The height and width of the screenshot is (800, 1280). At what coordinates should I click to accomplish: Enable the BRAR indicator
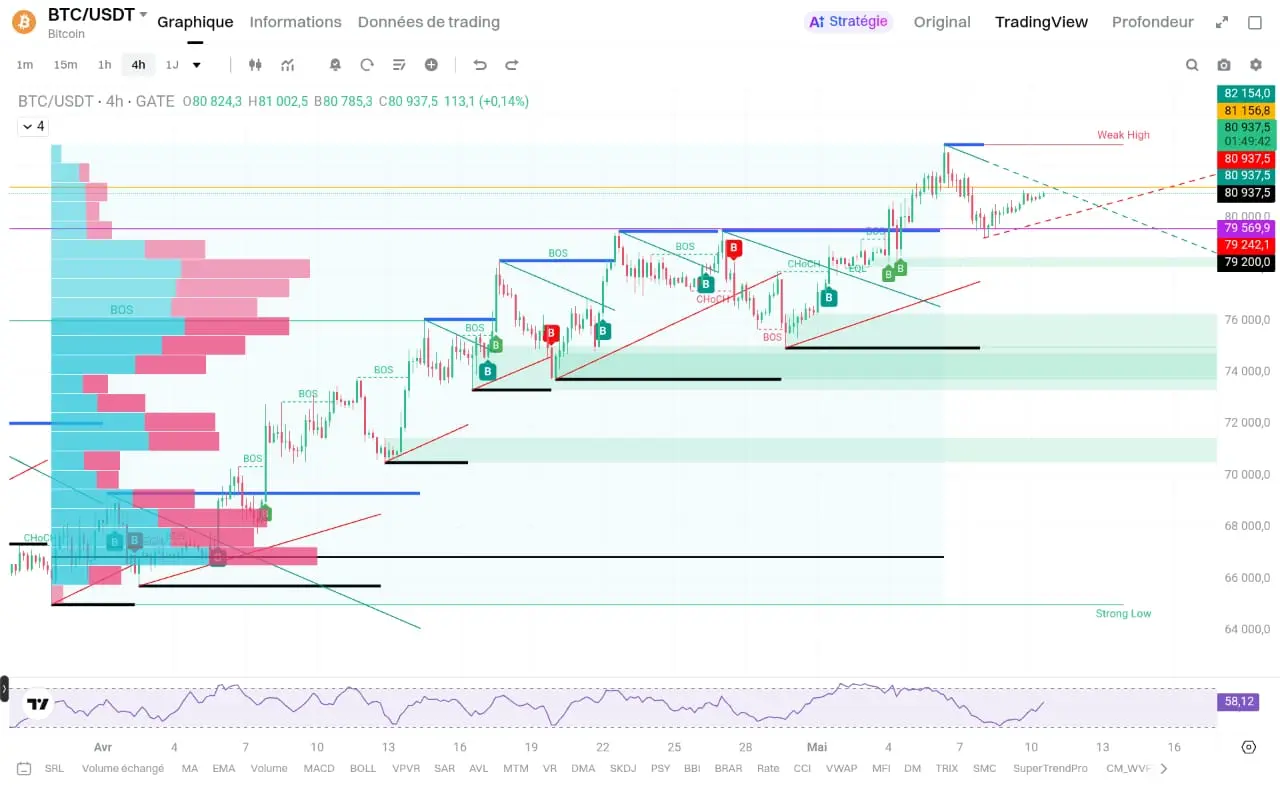[x=728, y=769]
